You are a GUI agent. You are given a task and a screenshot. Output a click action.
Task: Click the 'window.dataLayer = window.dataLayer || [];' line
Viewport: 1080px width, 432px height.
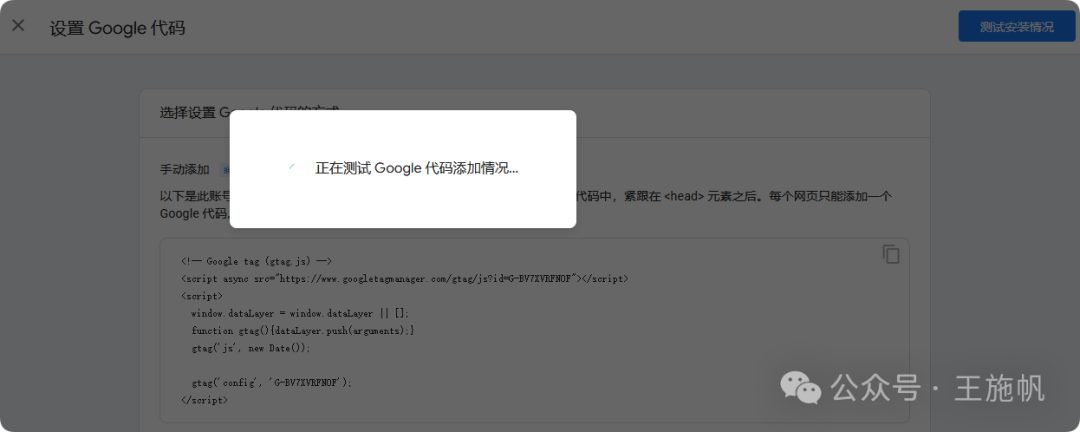coord(300,313)
